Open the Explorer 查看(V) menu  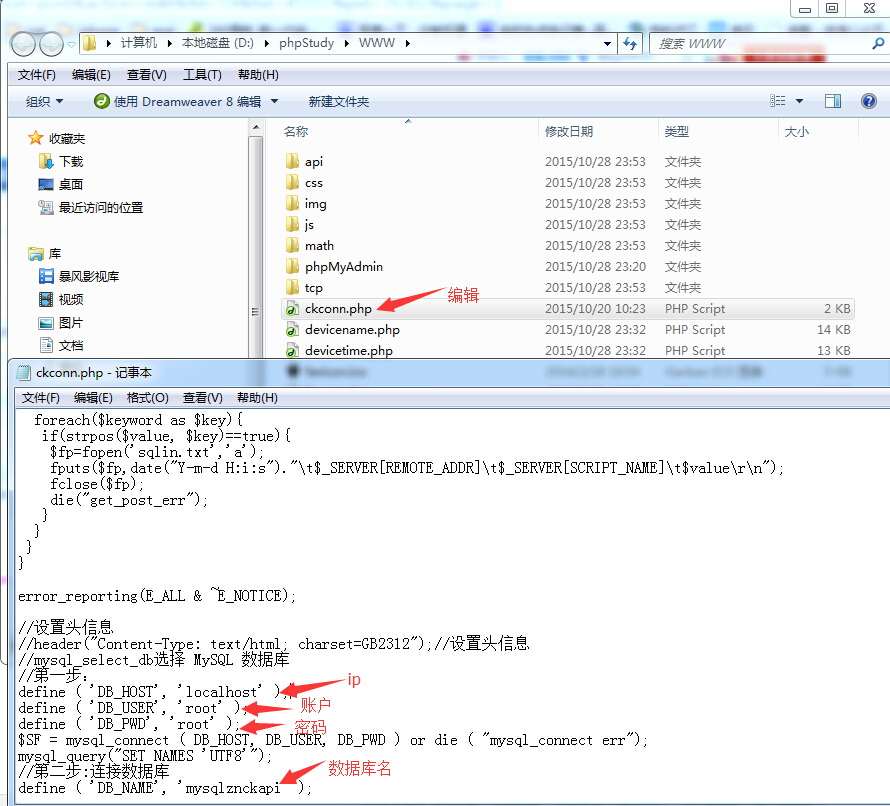[x=146, y=75]
